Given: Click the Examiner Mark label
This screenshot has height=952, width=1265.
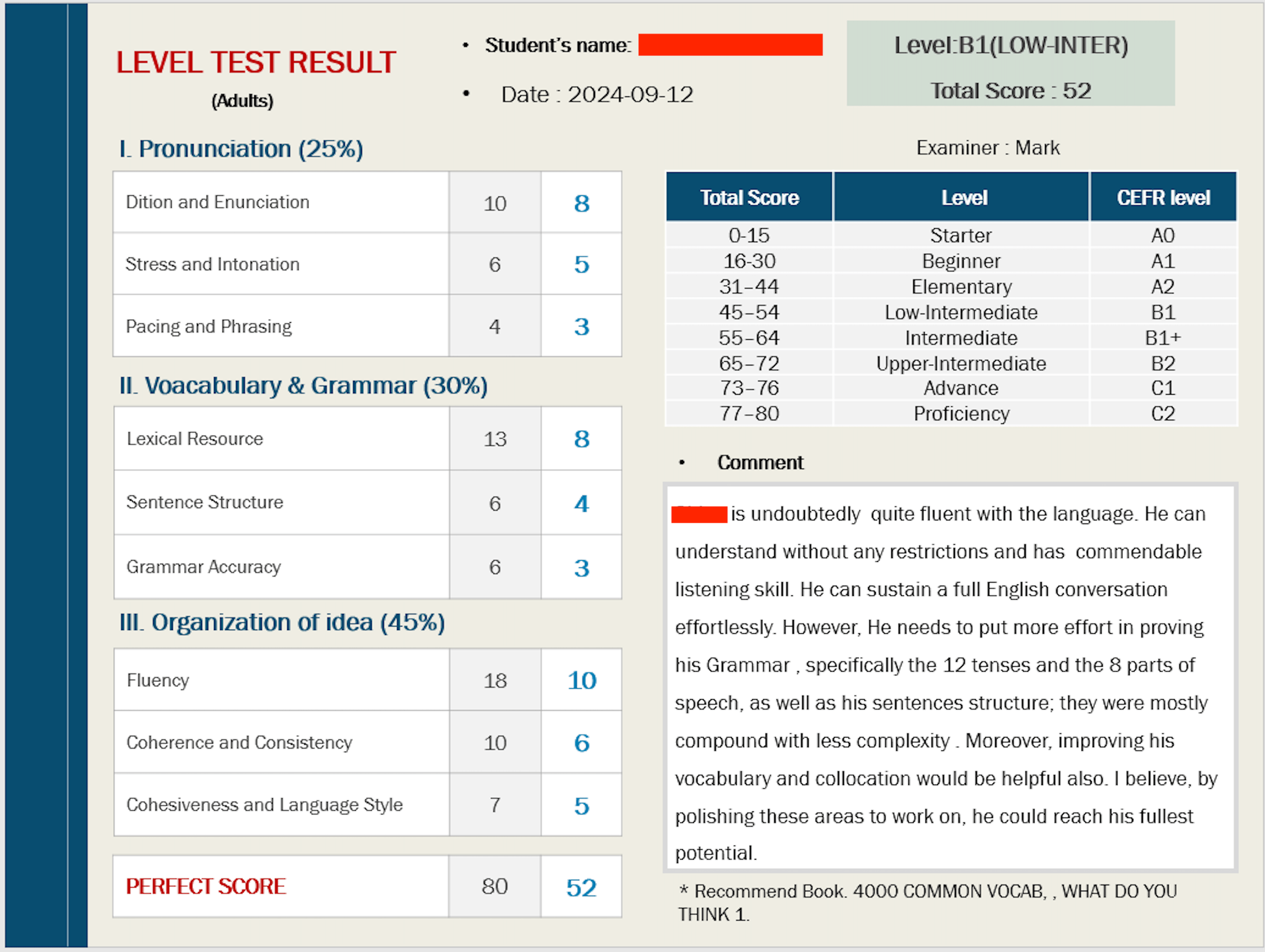Looking at the screenshot, I should (988, 148).
